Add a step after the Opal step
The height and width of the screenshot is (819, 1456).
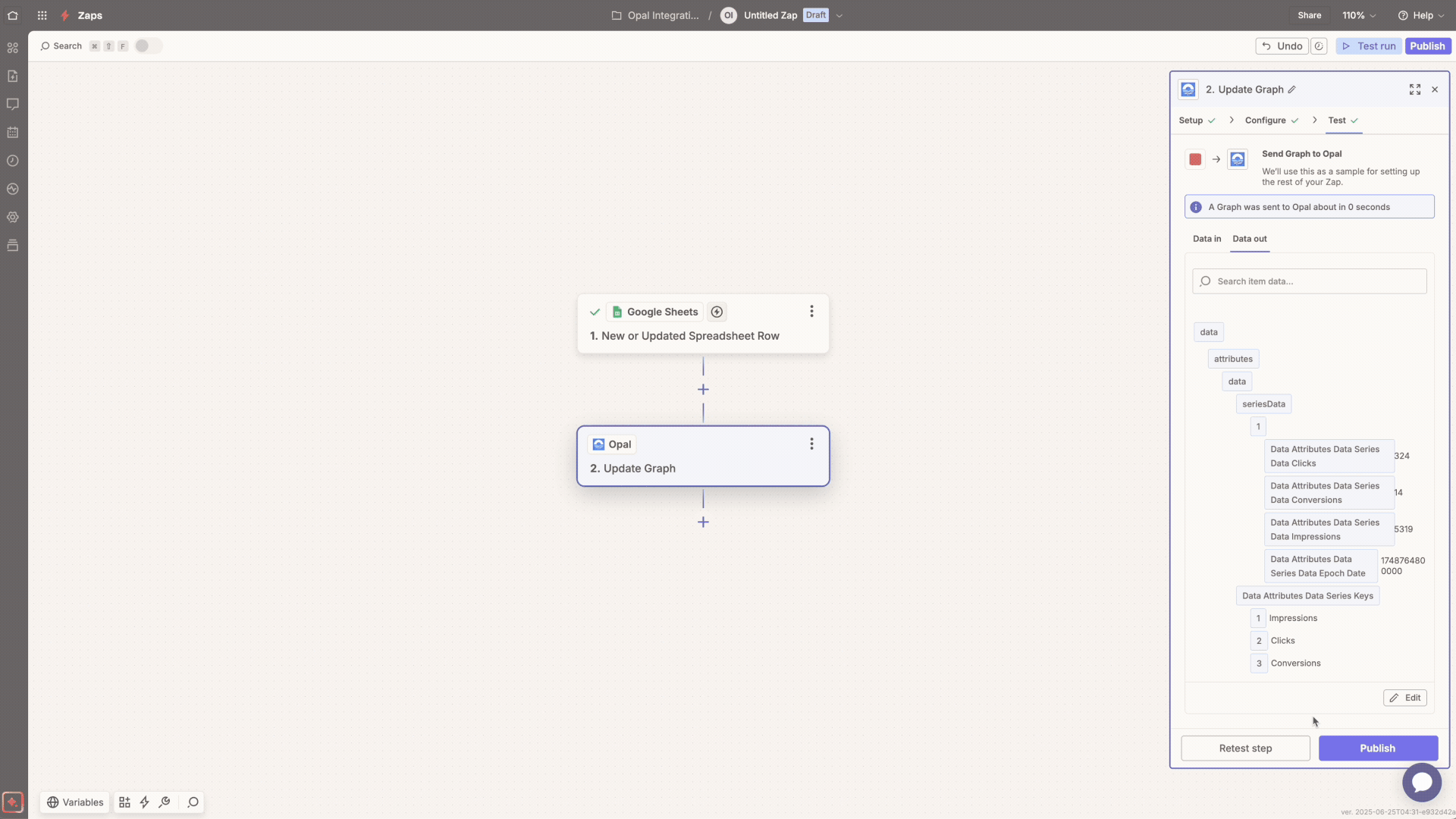click(x=703, y=522)
